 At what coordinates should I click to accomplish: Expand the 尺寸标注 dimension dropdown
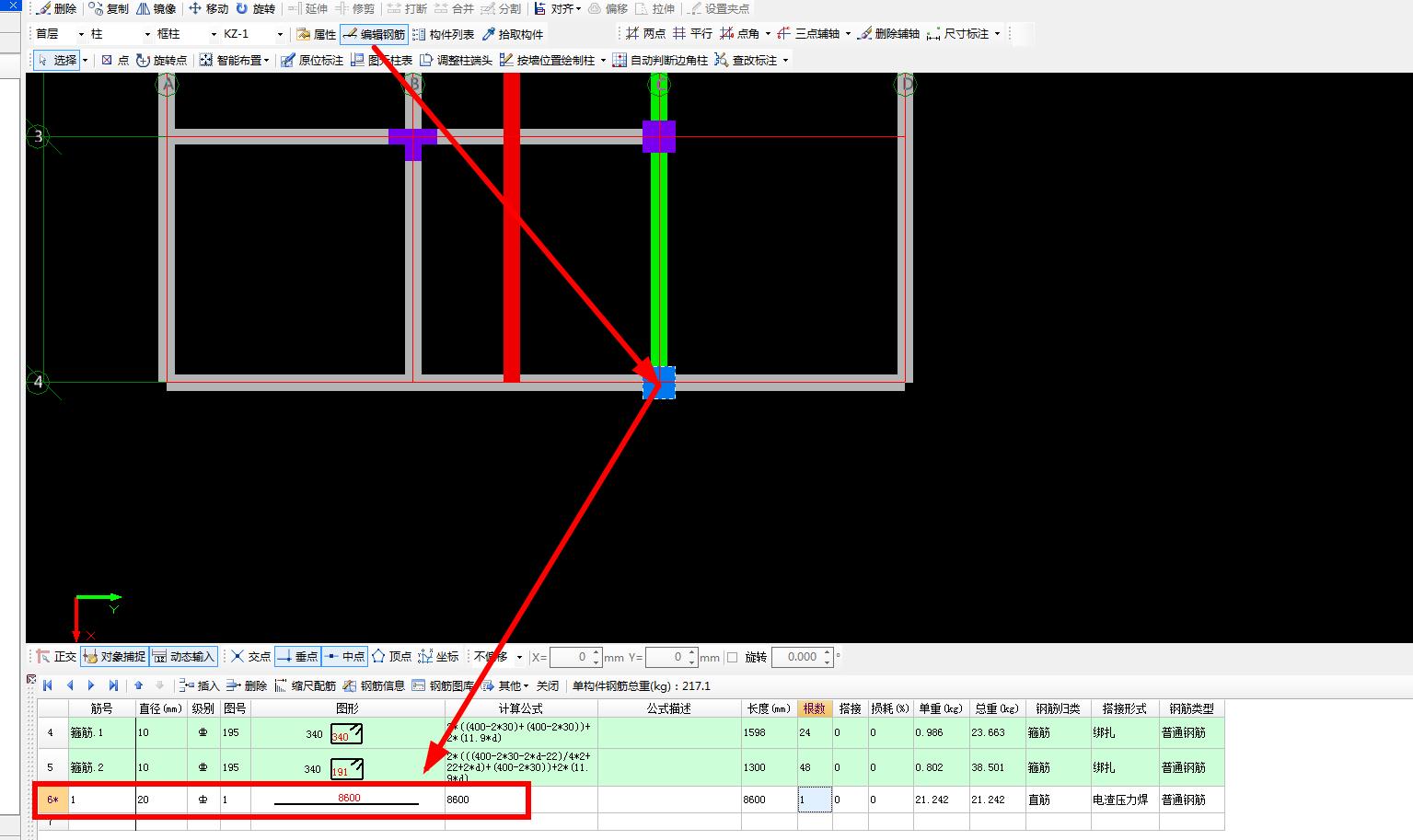997,33
